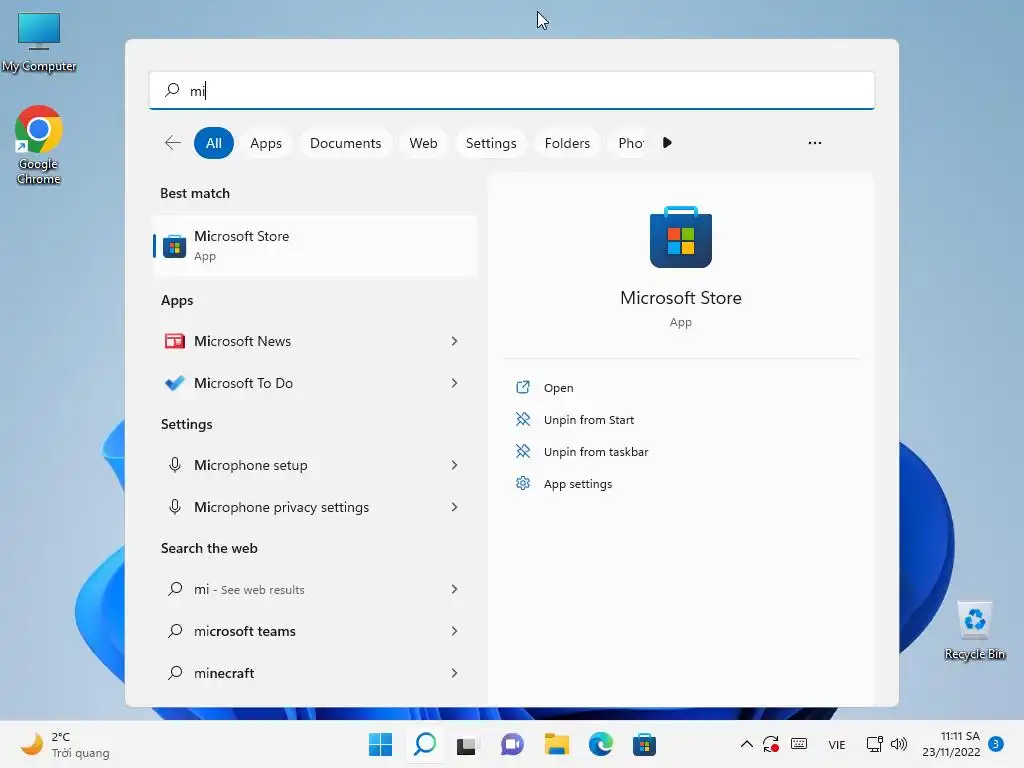Expand microsoft teams web result chevron

pos(454,631)
